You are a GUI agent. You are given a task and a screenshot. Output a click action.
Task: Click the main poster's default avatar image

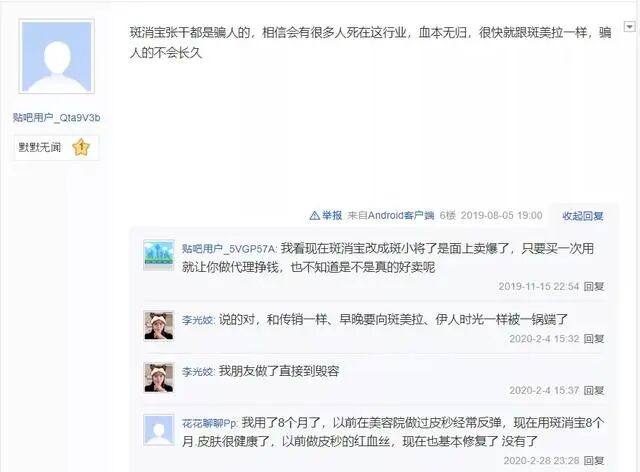(57, 56)
